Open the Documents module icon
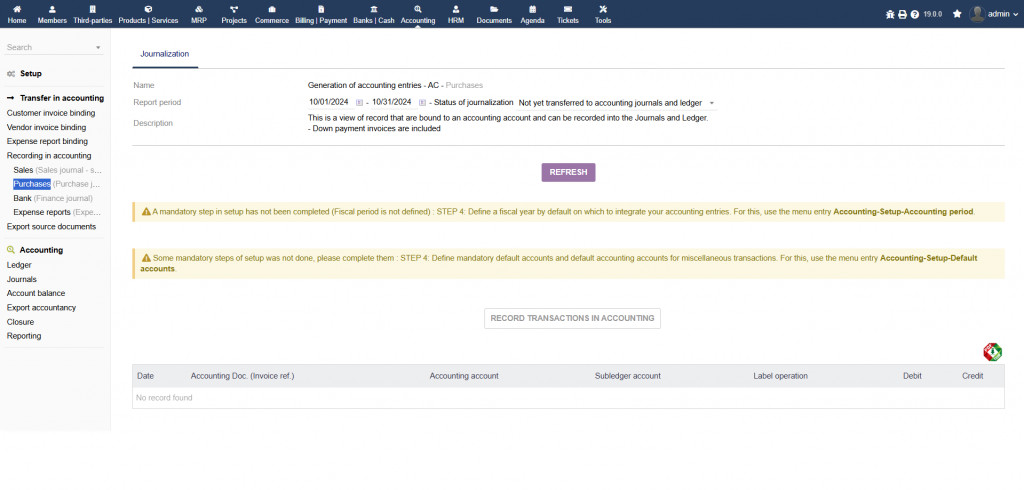Viewport: 1024px width, 490px height. [494, 9]
